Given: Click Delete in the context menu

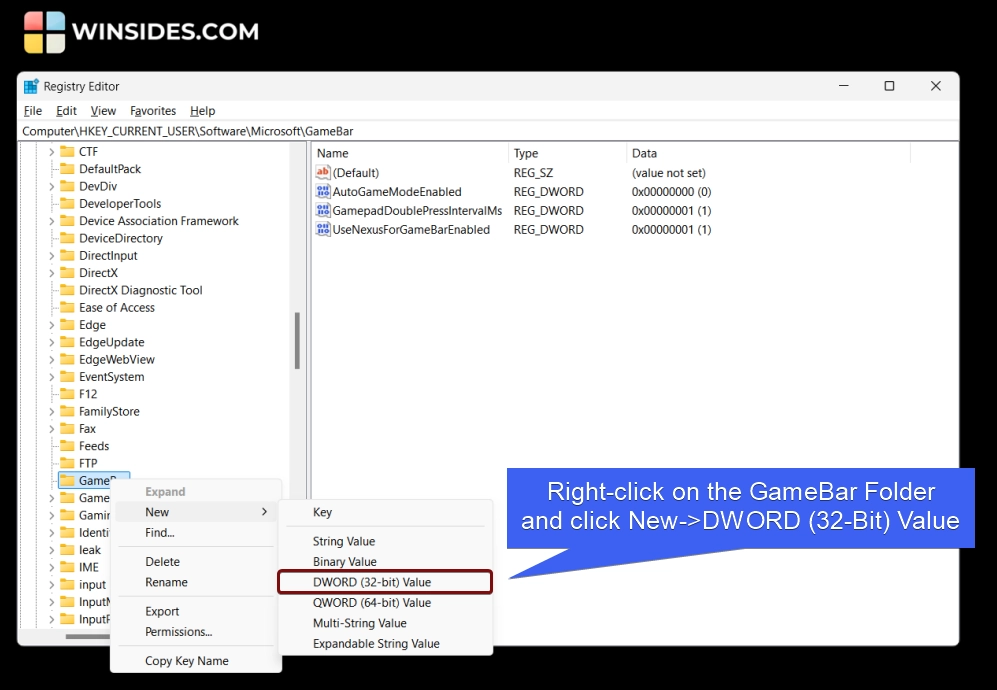Looking at the screenshot, I should tap(196, 562).
